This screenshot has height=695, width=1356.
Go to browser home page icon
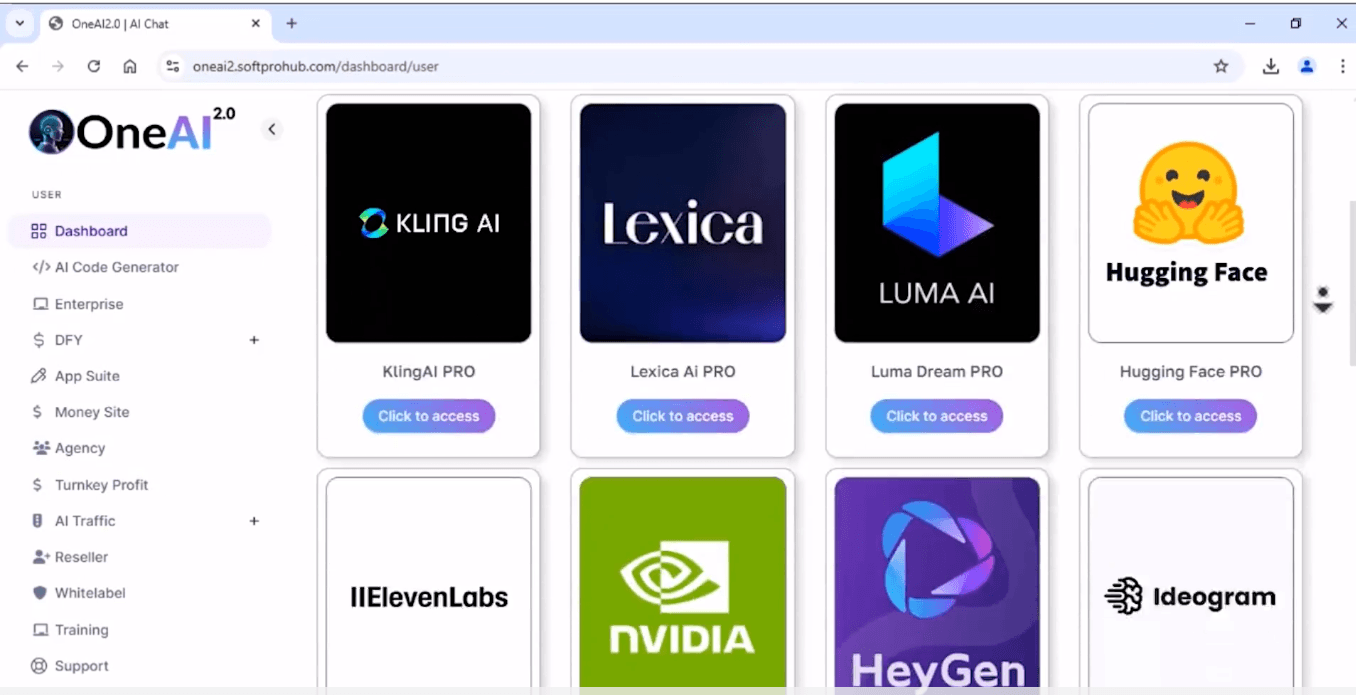coord(130,66)
